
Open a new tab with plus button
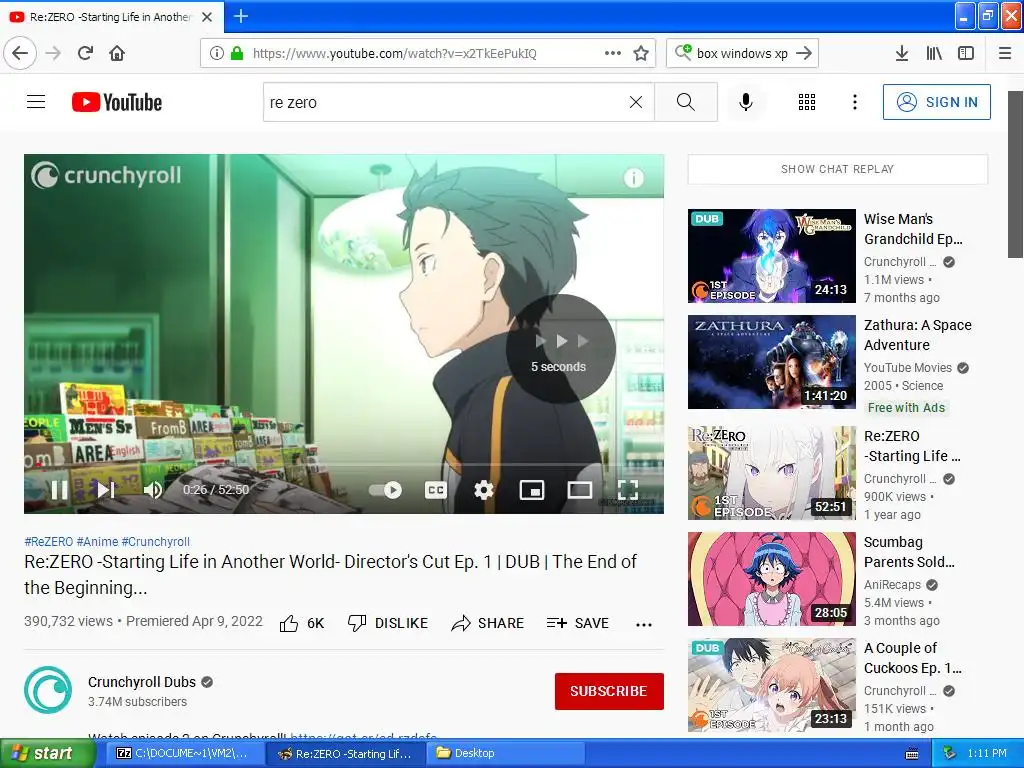(241, 16)
